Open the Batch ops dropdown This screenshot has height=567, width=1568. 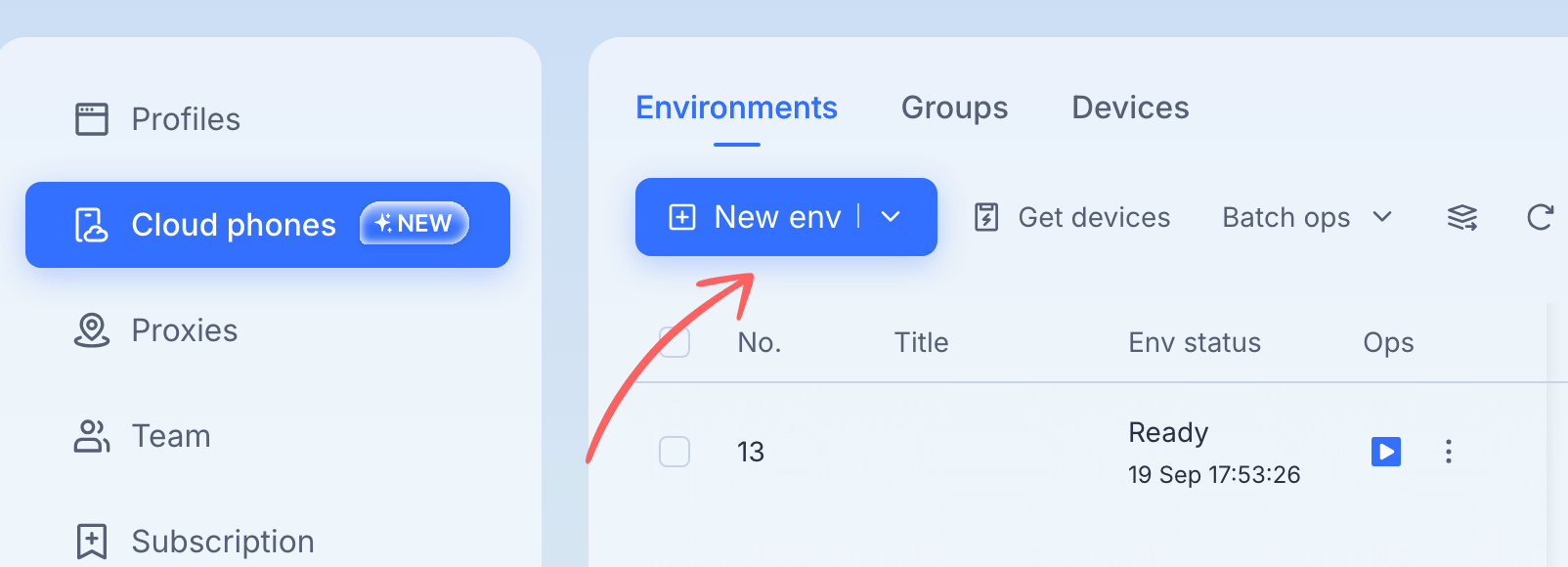(1307, 217)
